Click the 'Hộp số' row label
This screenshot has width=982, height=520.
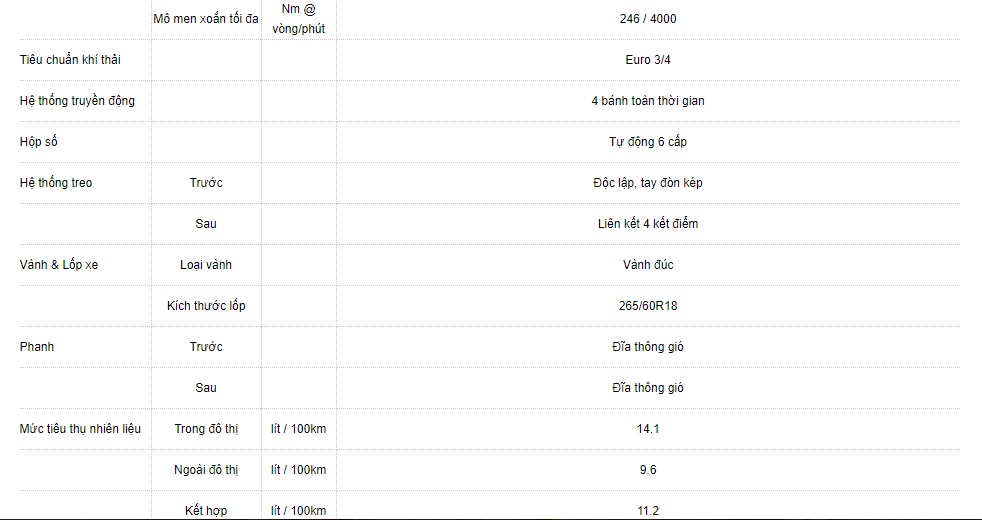coord(39,142)
